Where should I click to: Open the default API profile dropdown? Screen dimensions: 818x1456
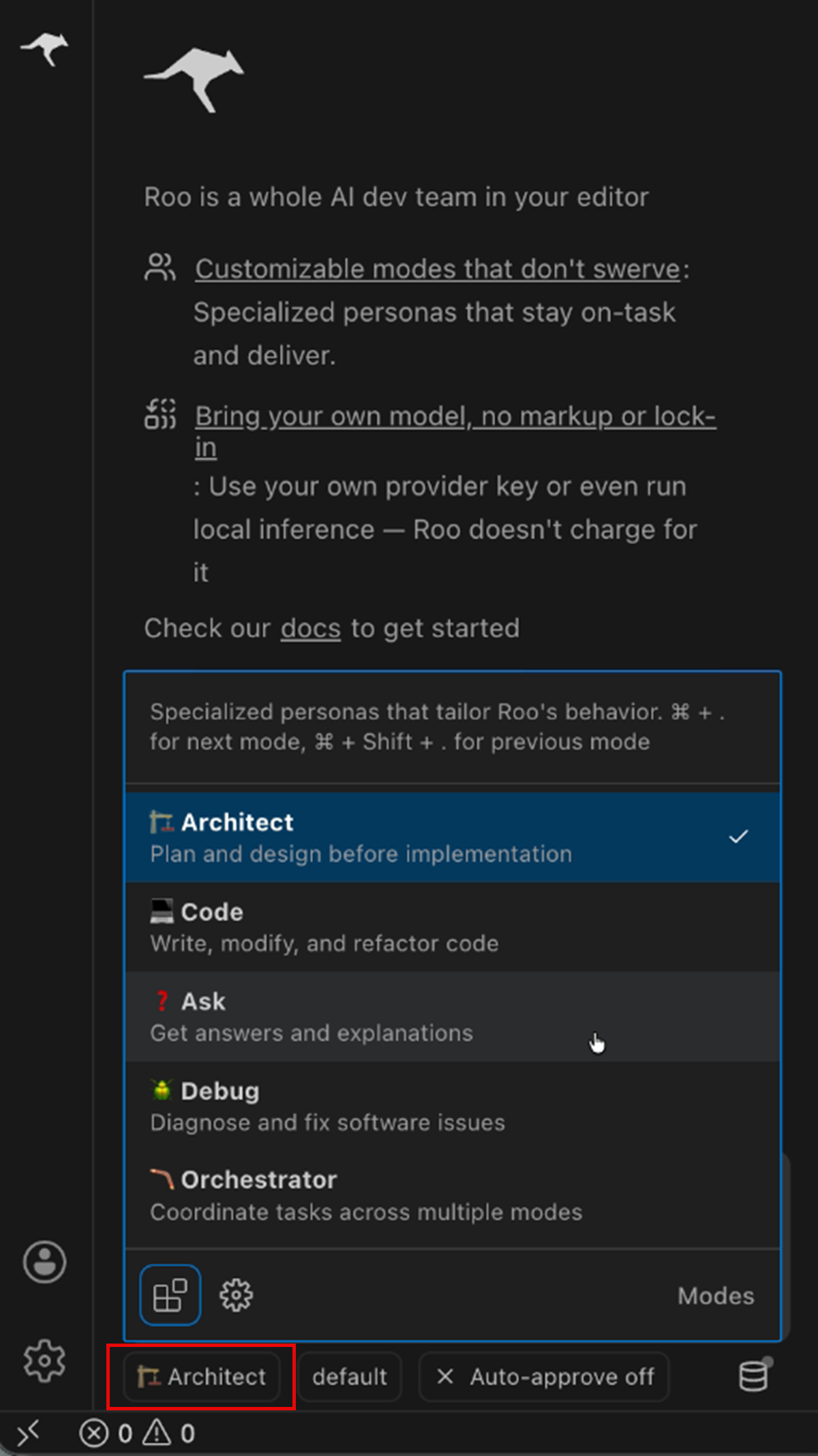click(x=350, y=1377)
